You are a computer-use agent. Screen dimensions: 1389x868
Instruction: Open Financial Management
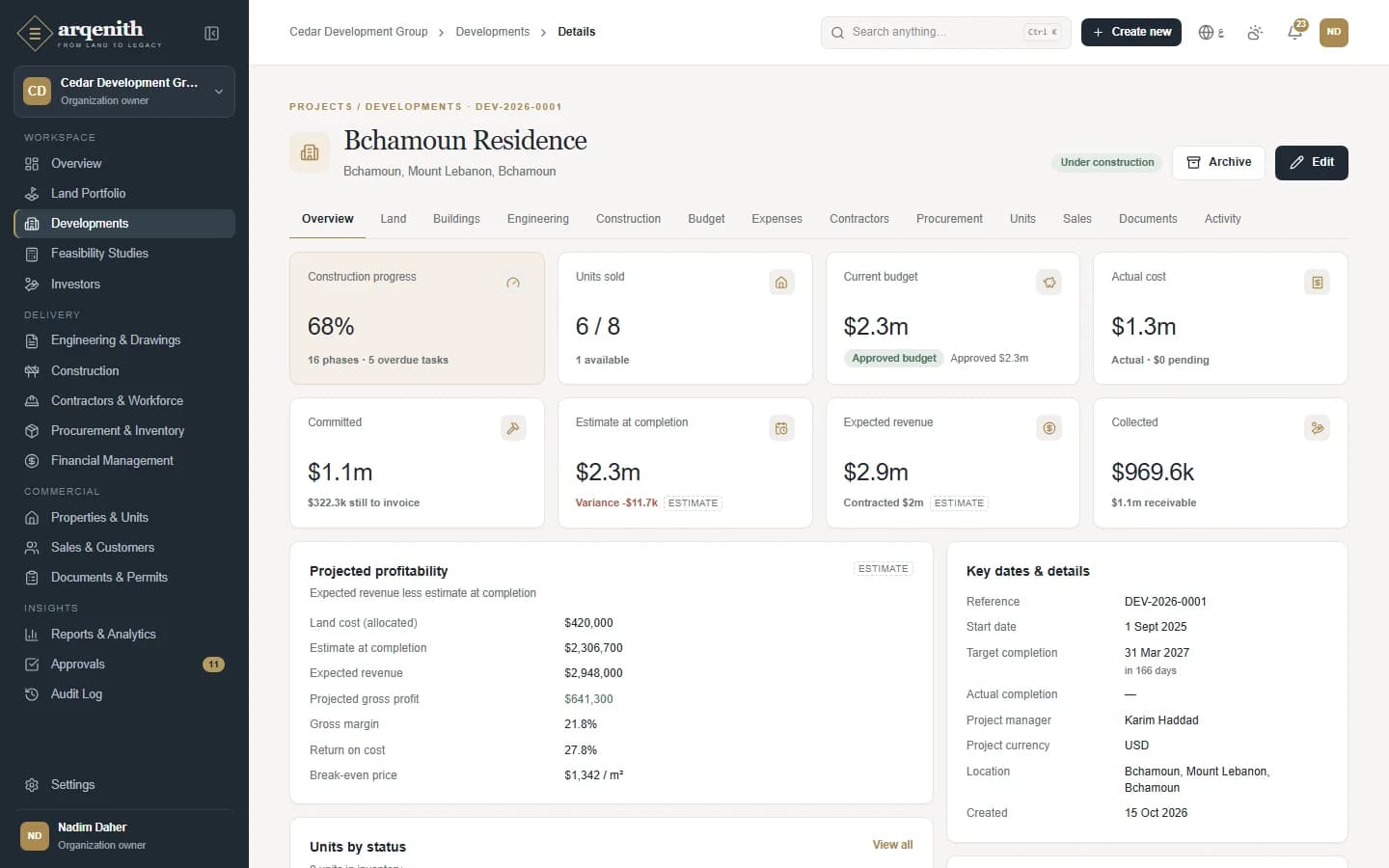124,460
